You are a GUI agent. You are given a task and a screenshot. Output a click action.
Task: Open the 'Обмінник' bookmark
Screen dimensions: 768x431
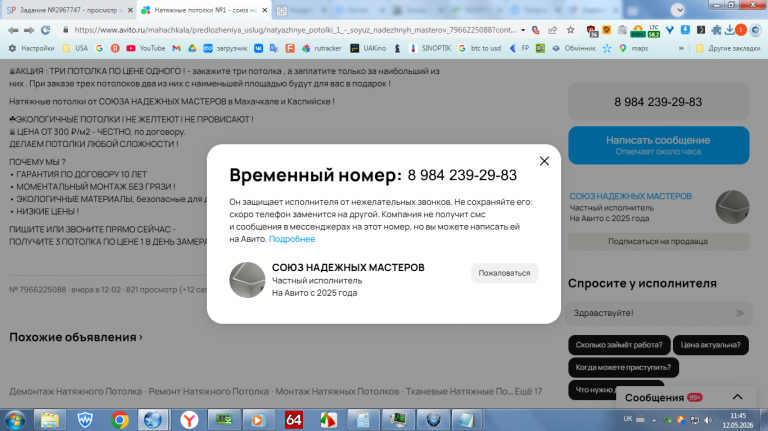pos(574,48)
